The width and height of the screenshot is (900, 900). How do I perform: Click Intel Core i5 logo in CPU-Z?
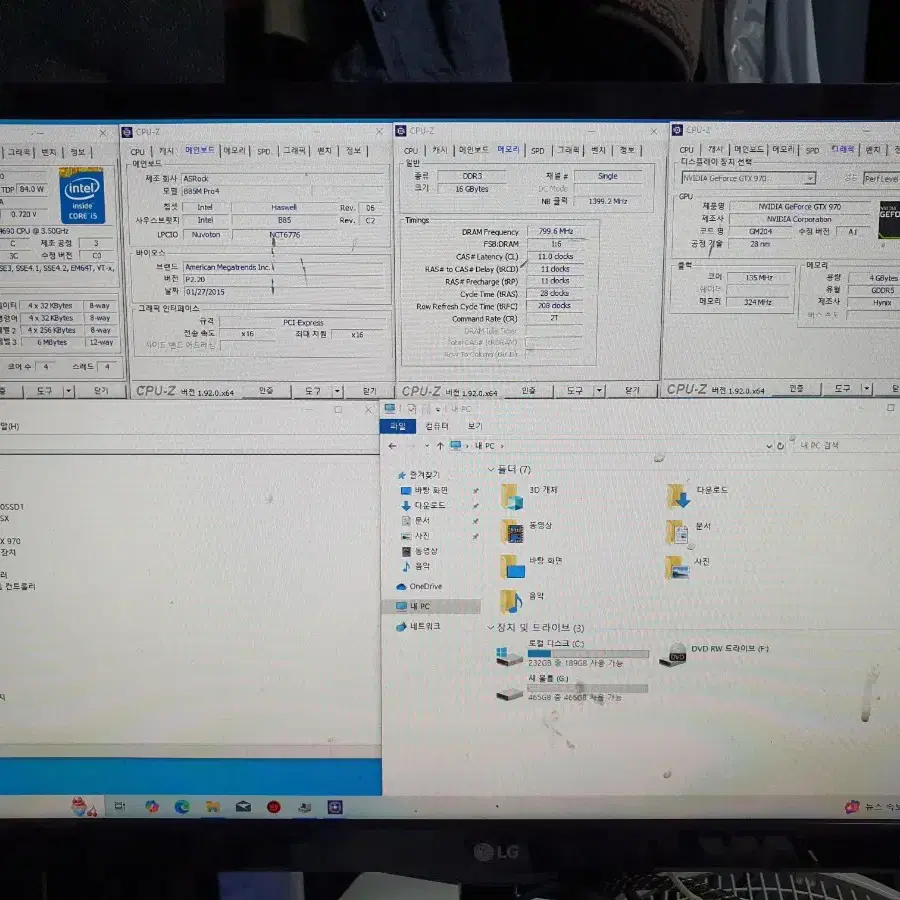(x=82, y=195)
